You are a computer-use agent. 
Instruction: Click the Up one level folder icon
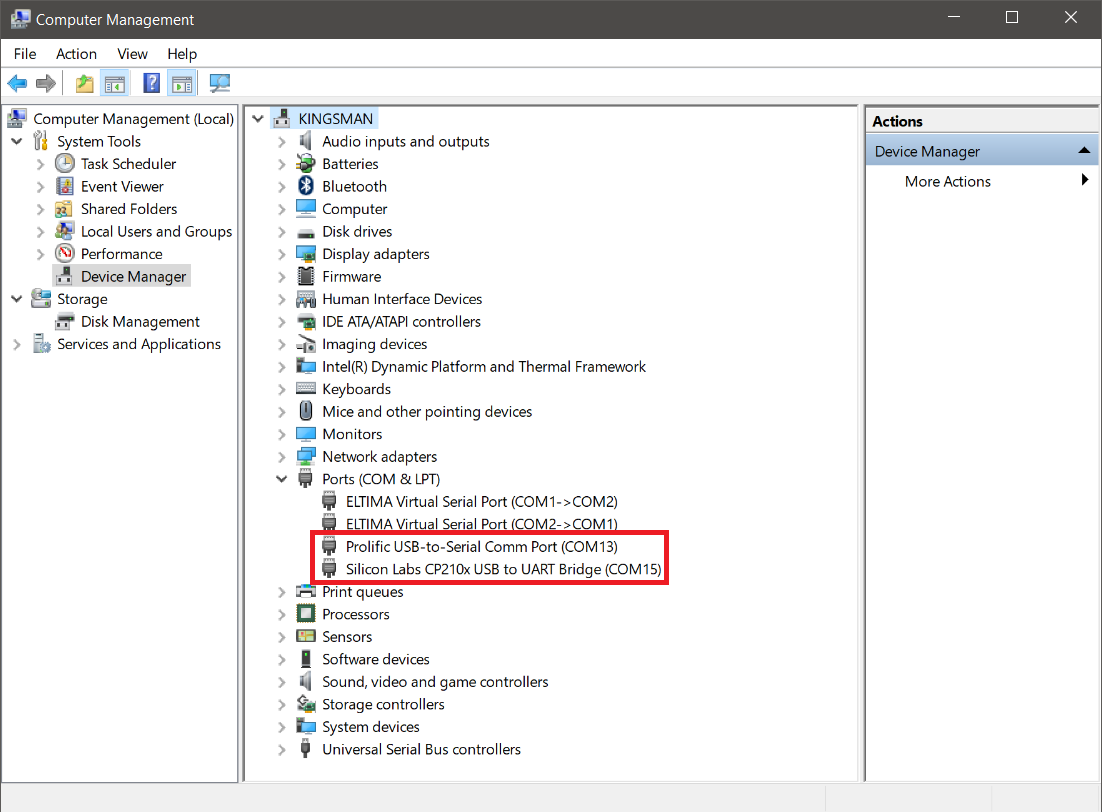point(84,84)
